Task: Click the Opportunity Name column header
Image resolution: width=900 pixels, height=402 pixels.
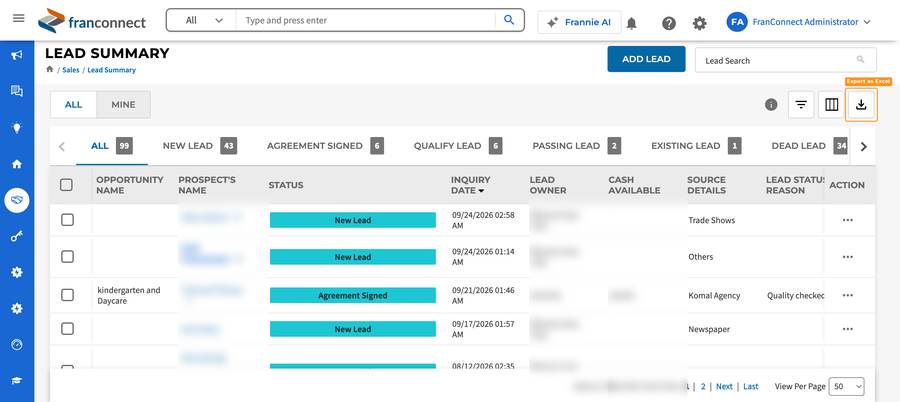Action: [130, 185]
